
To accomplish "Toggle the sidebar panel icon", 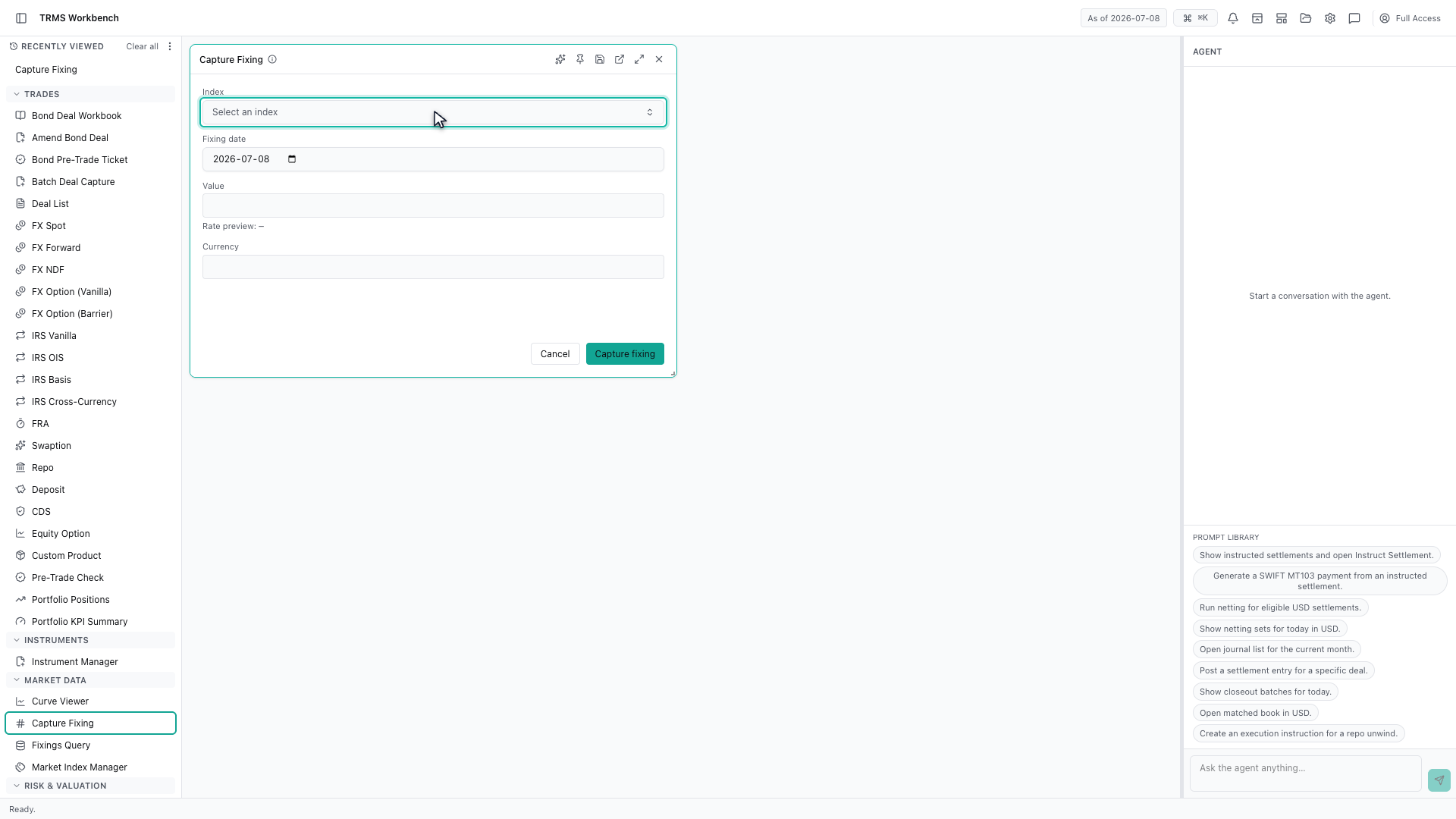I will [x=21, y=18].
